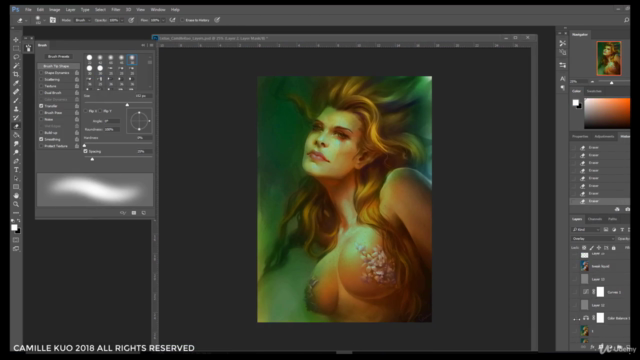Enable the Shape Dynamics checkbox

coord(41,73)
